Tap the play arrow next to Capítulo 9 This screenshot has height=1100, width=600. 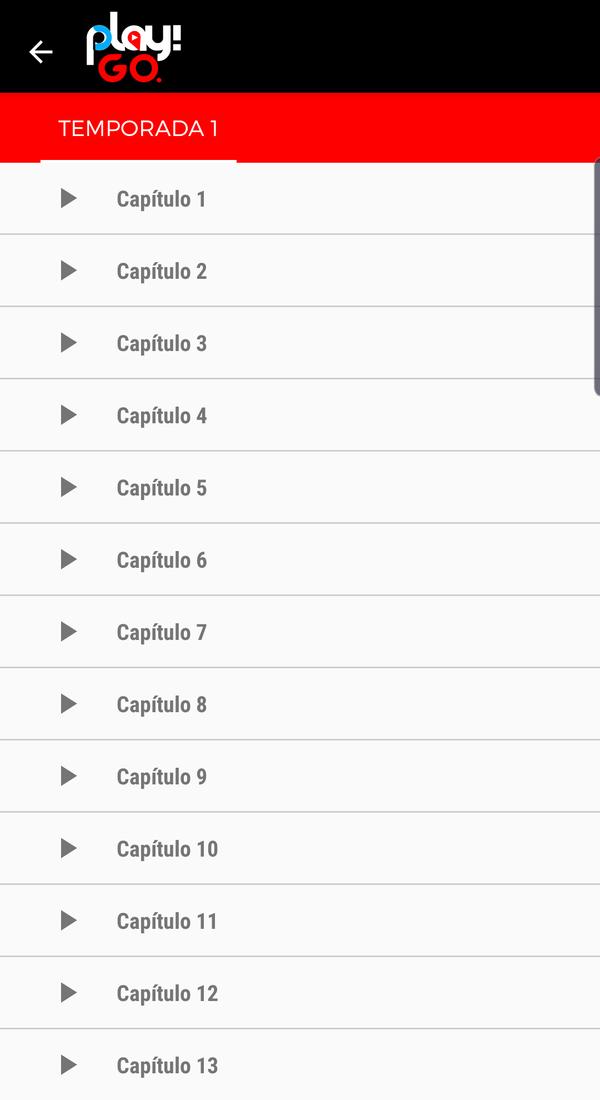click(68, 776)
